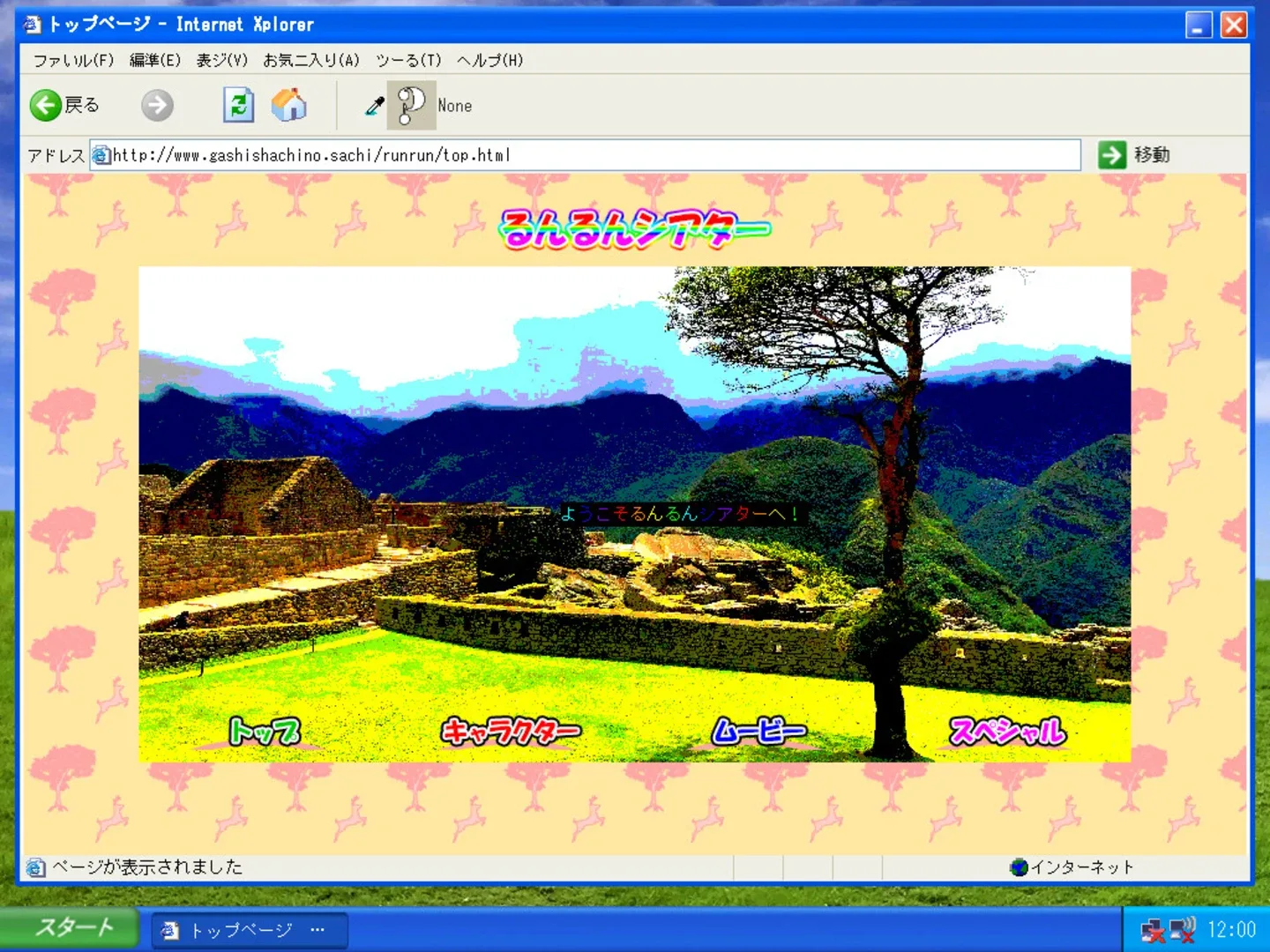Screen dimensions: 1270x952
Task: Select the eyedropper toolbar icon
Action: [x=372, y=105]
